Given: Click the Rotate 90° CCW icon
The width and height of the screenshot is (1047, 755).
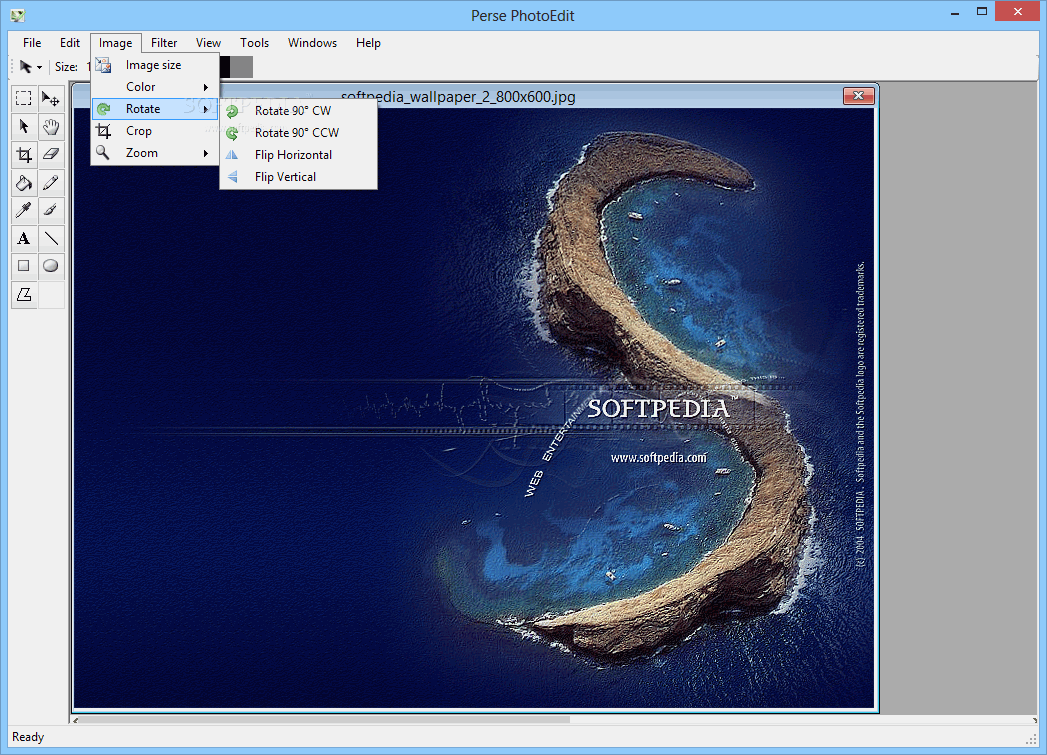Looking at the screenshot, I should (x=232, y=133).
